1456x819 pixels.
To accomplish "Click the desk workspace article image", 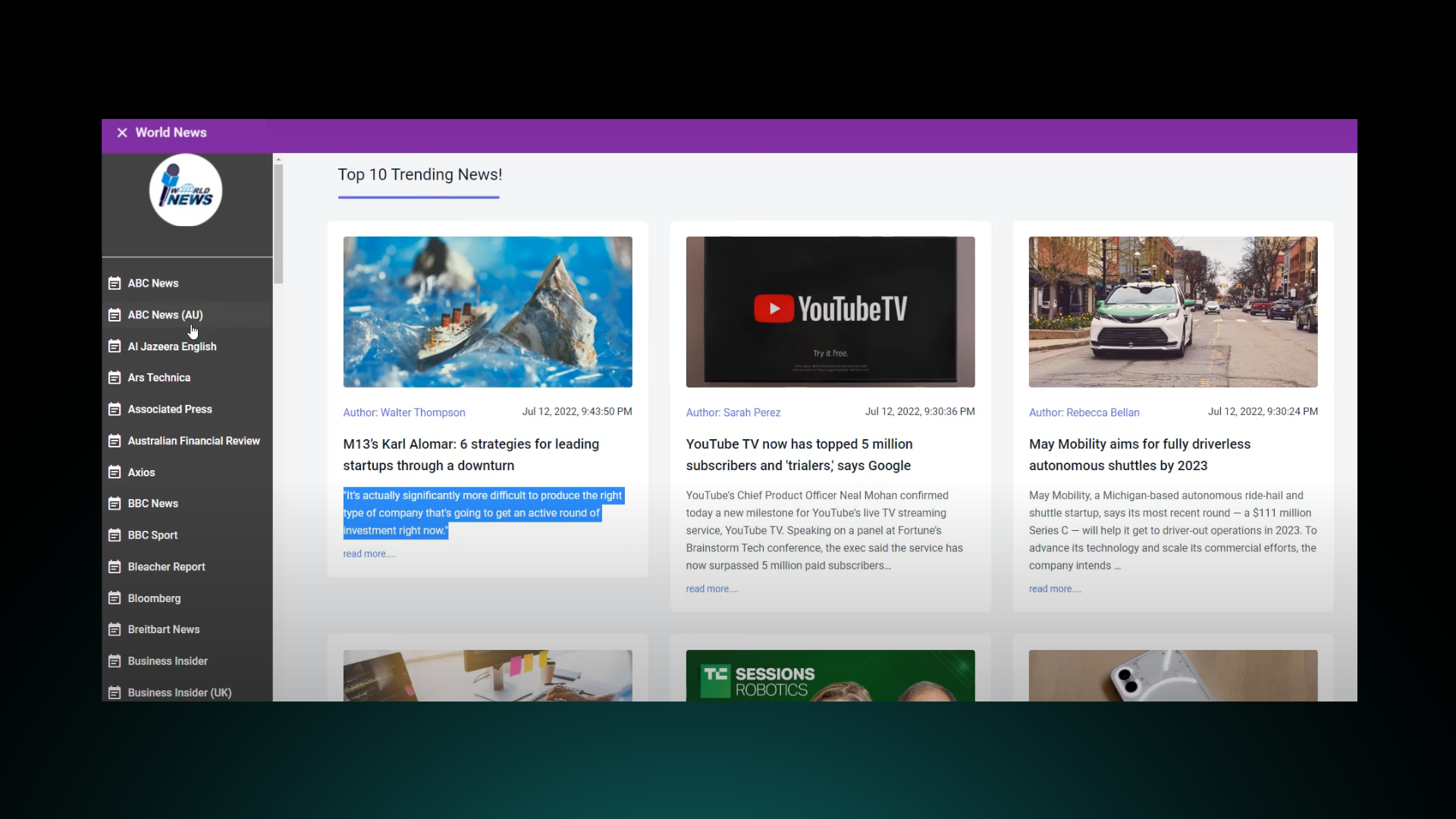I will click(x=488, y=676).
